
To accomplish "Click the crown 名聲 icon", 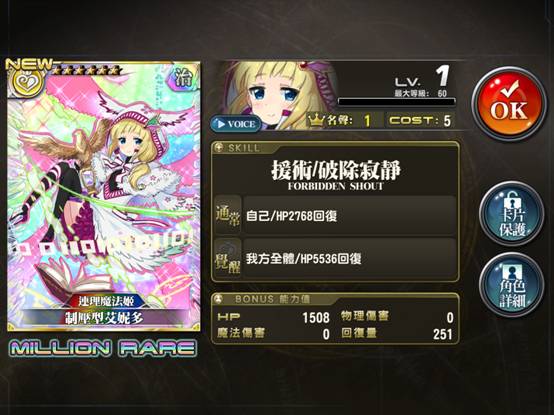I will pyautogui.click(x=316, y=120).
